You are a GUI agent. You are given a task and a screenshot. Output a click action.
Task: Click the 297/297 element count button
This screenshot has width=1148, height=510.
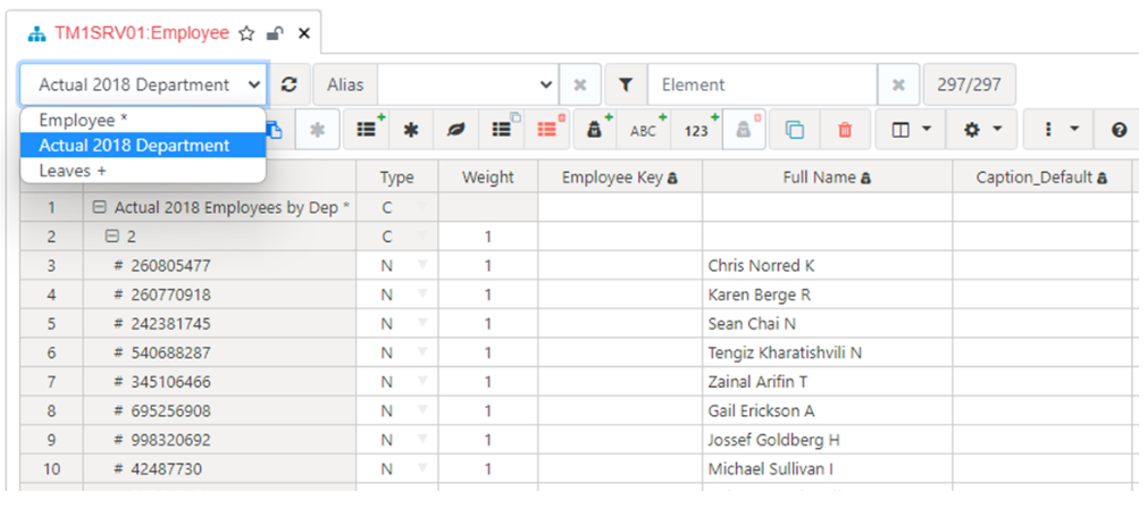pyautogui.click(x=969, y=85)
